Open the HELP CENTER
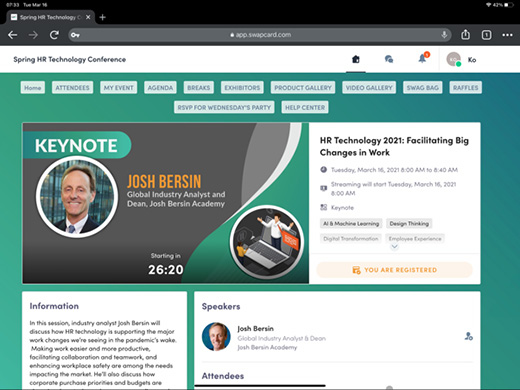The image size is (520, 390). coord(305,107)
